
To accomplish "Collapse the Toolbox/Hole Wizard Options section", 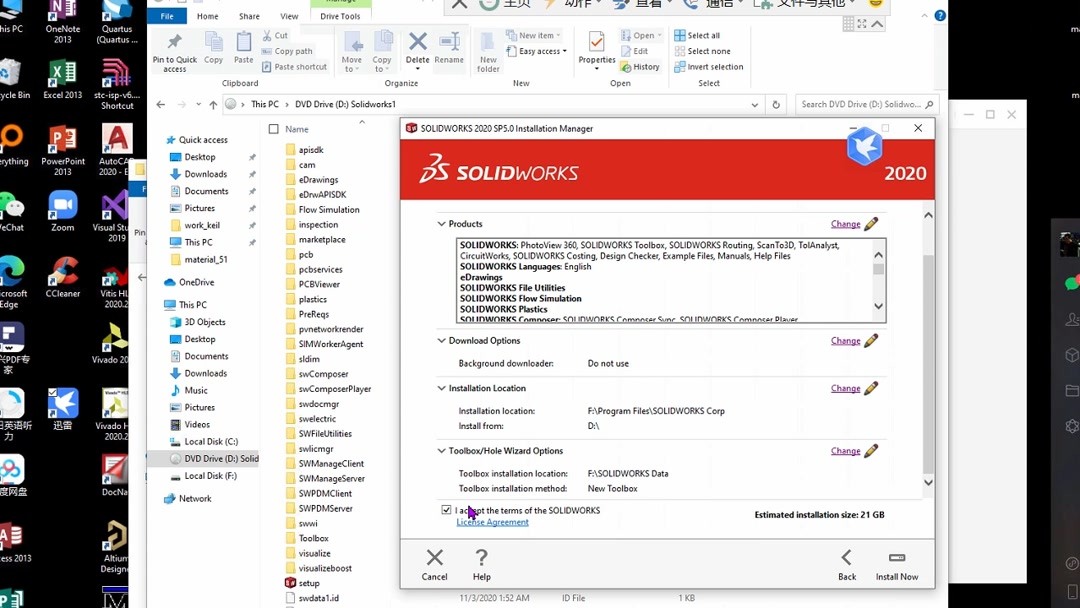I will tap(440, 450).
